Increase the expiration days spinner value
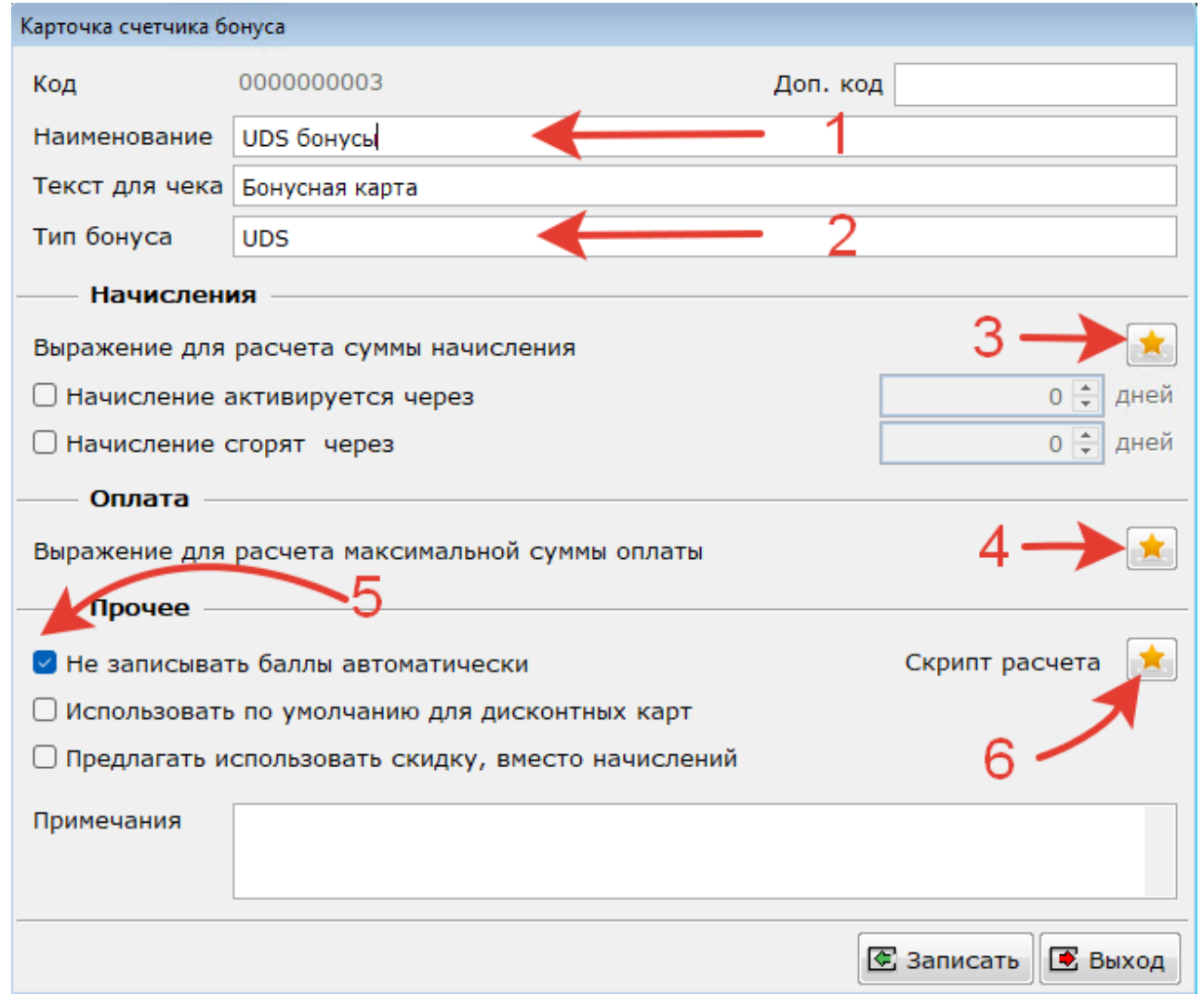Screen dimensions: 1203x1008 click(1086, 434)
